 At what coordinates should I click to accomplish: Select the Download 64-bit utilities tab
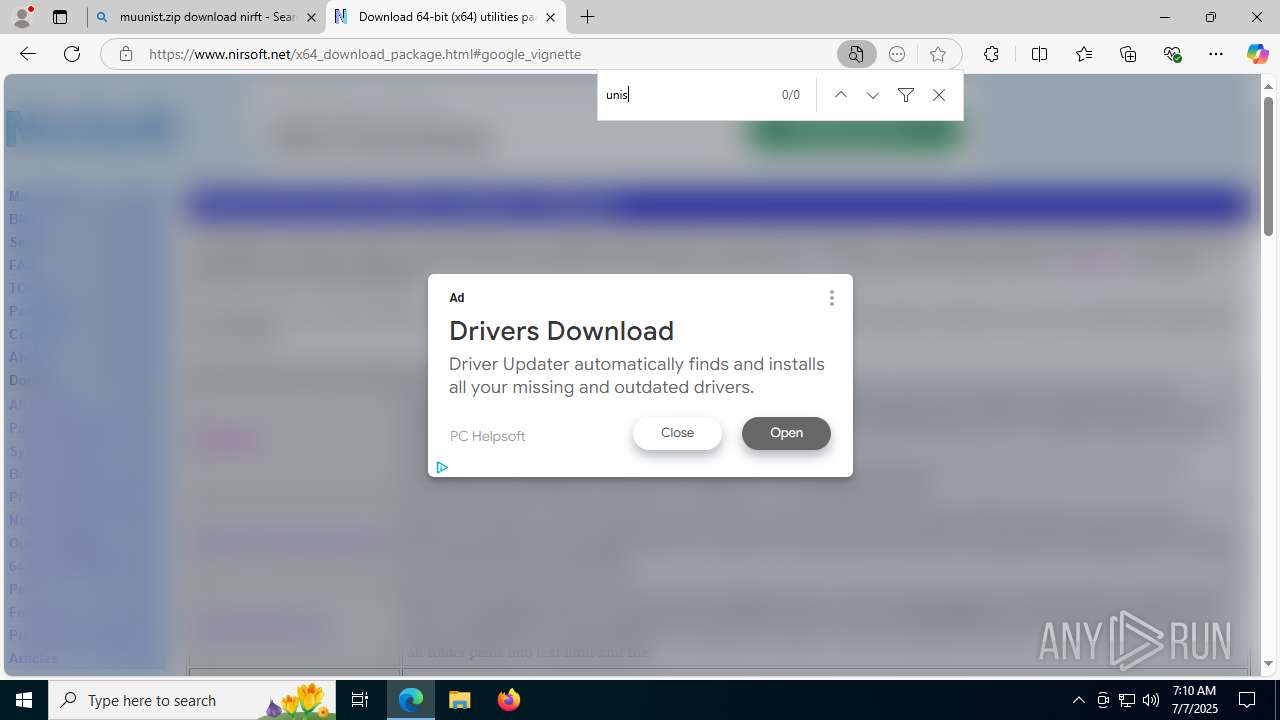(x=445, y=17)
